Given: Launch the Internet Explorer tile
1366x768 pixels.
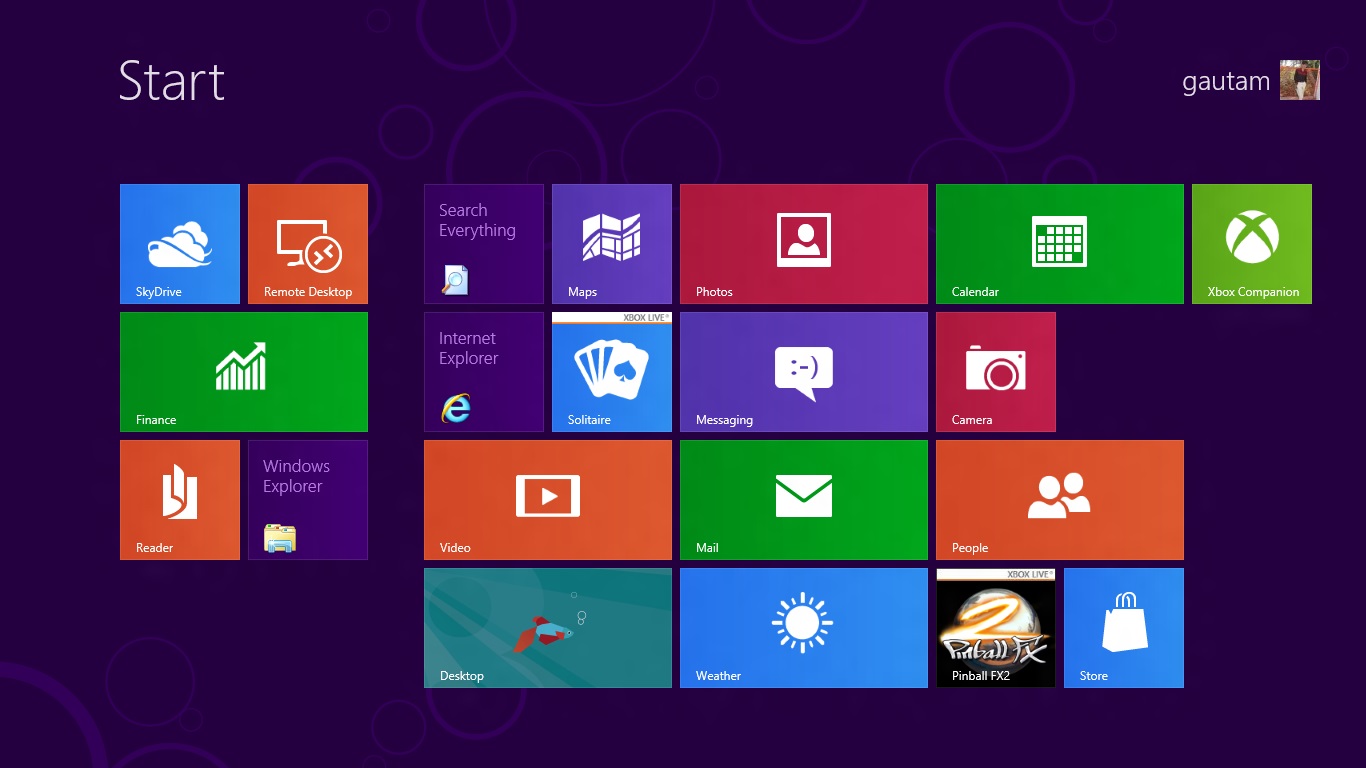Looking at the screenshot, I should 484,372.
